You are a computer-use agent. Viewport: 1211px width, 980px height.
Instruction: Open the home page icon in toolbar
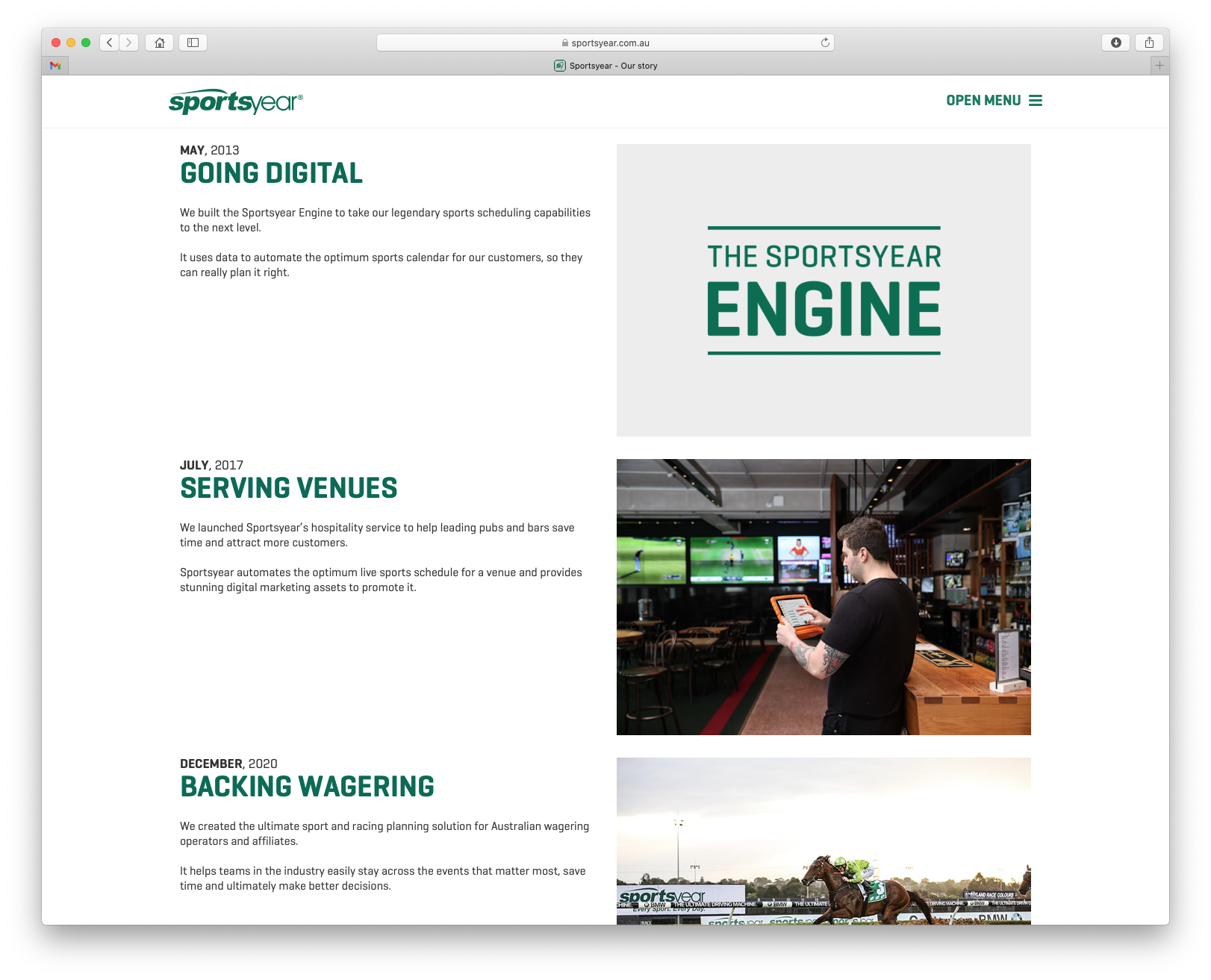[160, 43]
